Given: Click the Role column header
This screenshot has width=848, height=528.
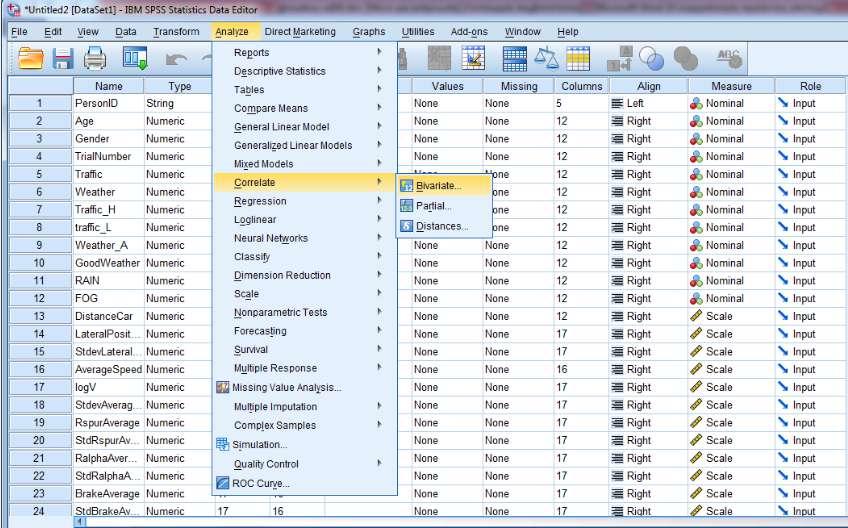Looking at the screenshot, I should coord(810,86).
